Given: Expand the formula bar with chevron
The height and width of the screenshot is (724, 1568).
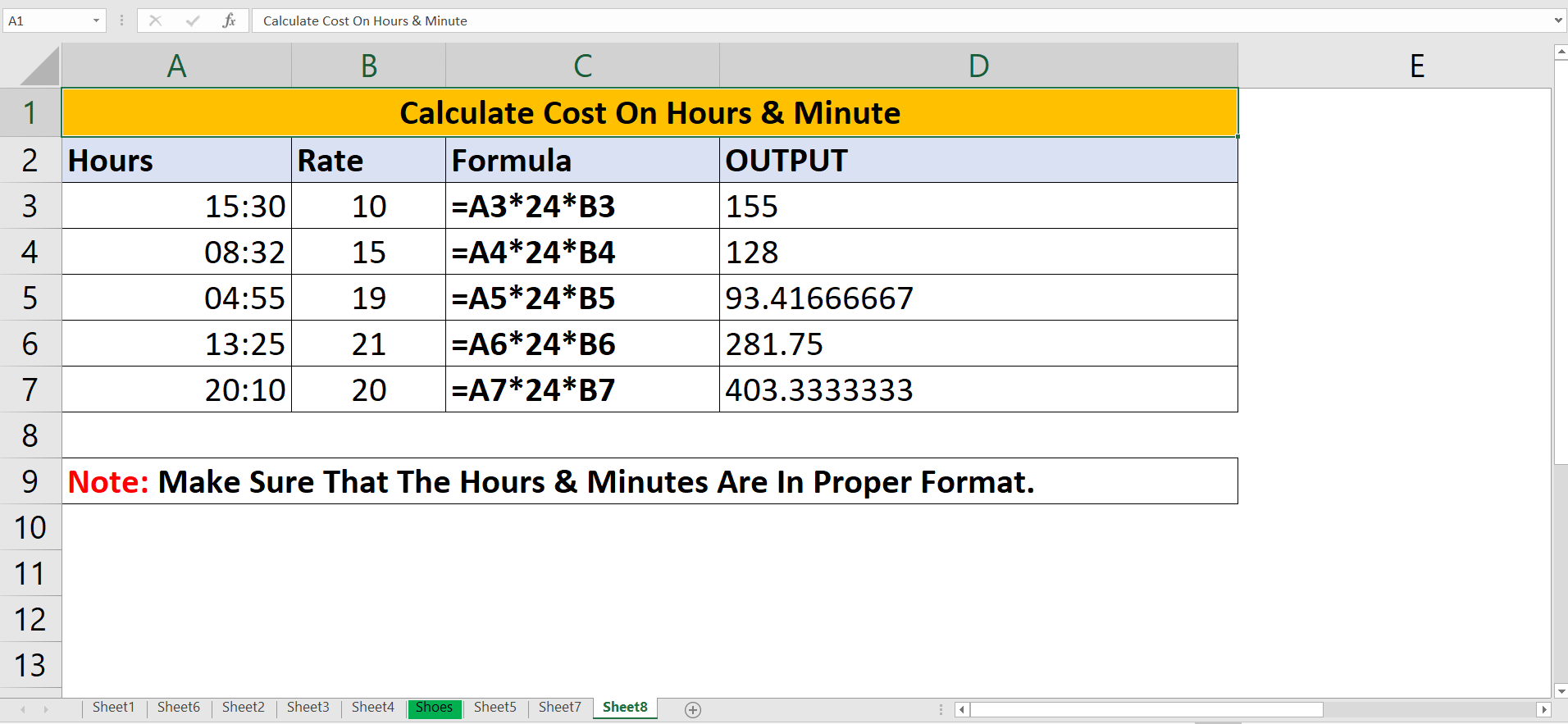Looking at the screenshot, I should [x=1558, y=20].
